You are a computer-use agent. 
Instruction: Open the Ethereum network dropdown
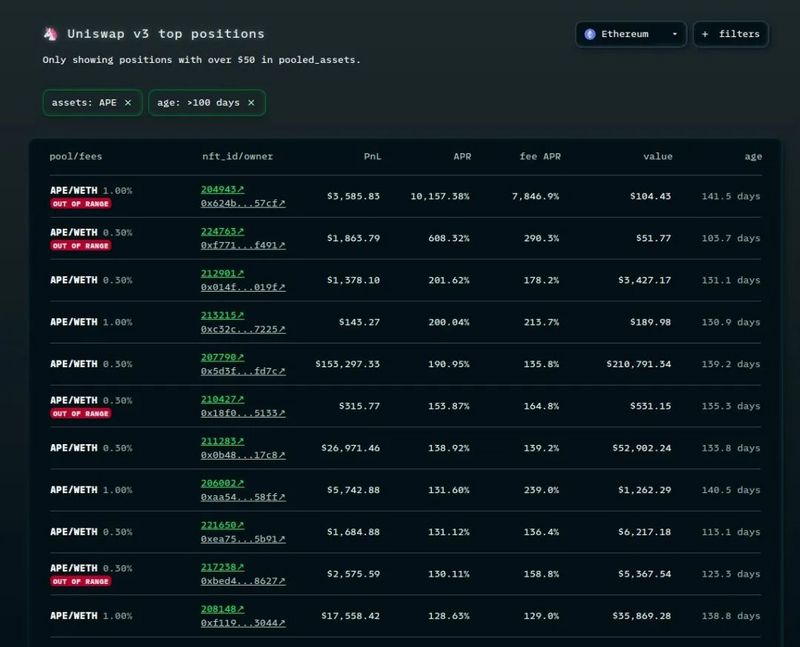630,34
